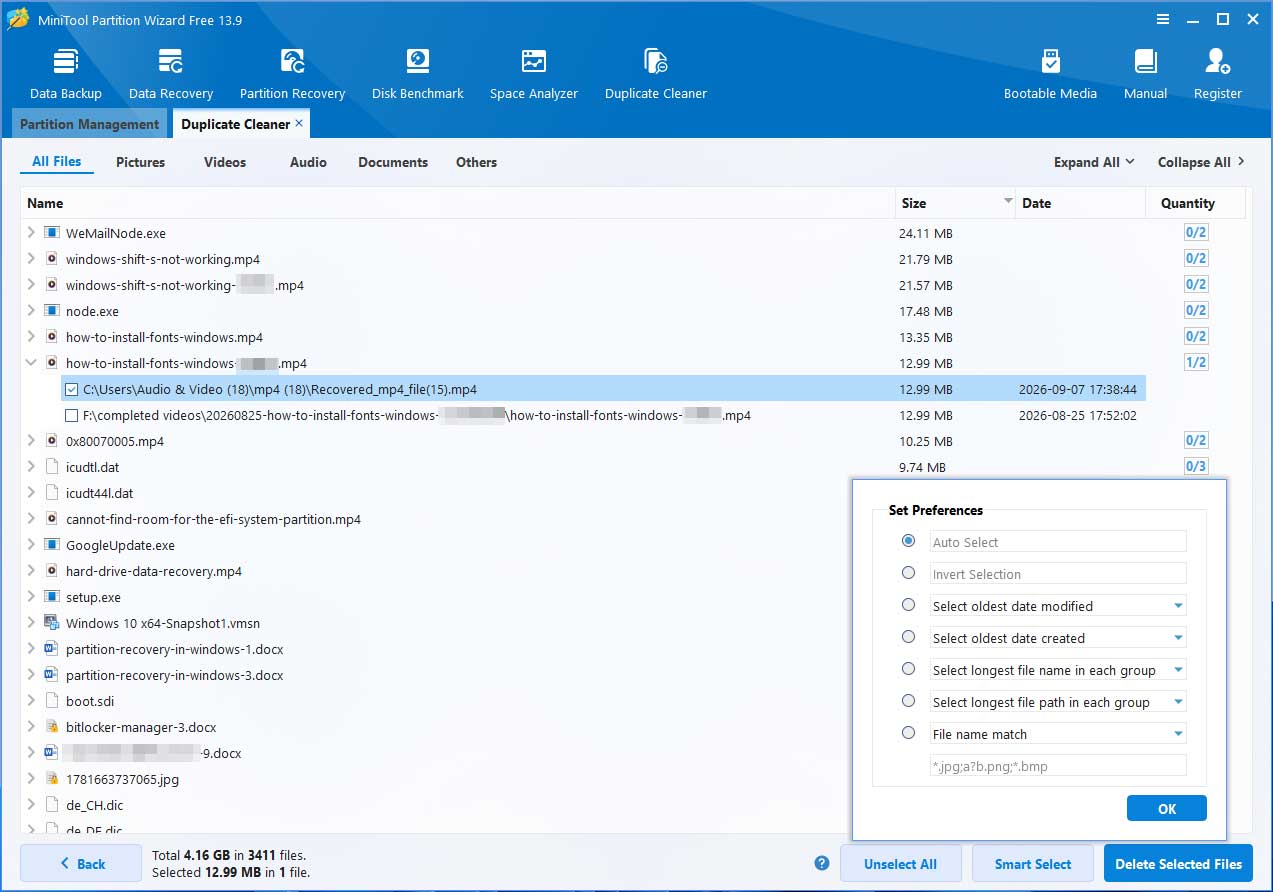Screen dimensions: 1273x892
Task: Click the setup.exe file icon
Action: pos(52,597)
